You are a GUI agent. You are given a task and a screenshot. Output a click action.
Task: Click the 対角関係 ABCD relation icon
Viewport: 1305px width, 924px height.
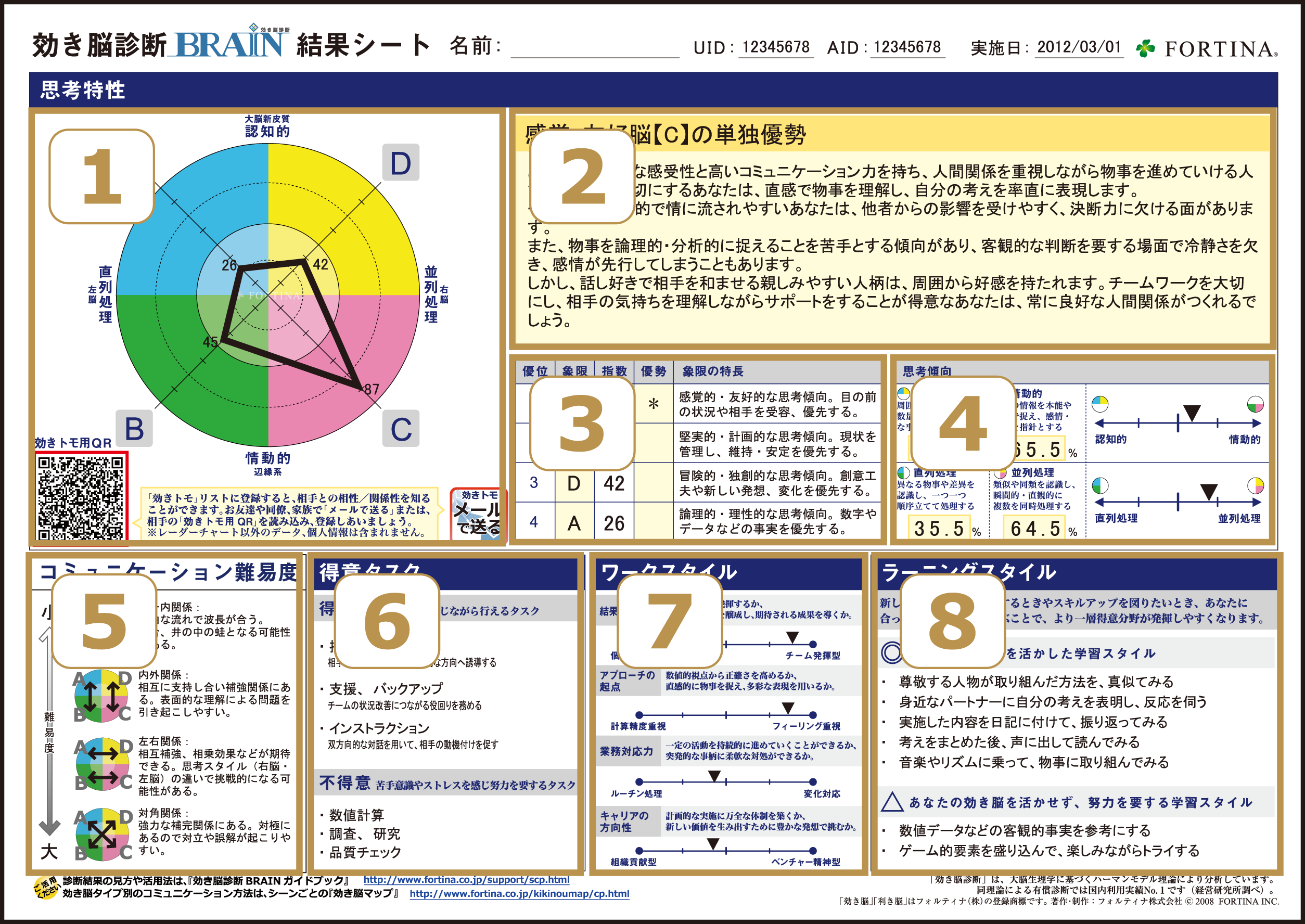click(x=103, y=835)
